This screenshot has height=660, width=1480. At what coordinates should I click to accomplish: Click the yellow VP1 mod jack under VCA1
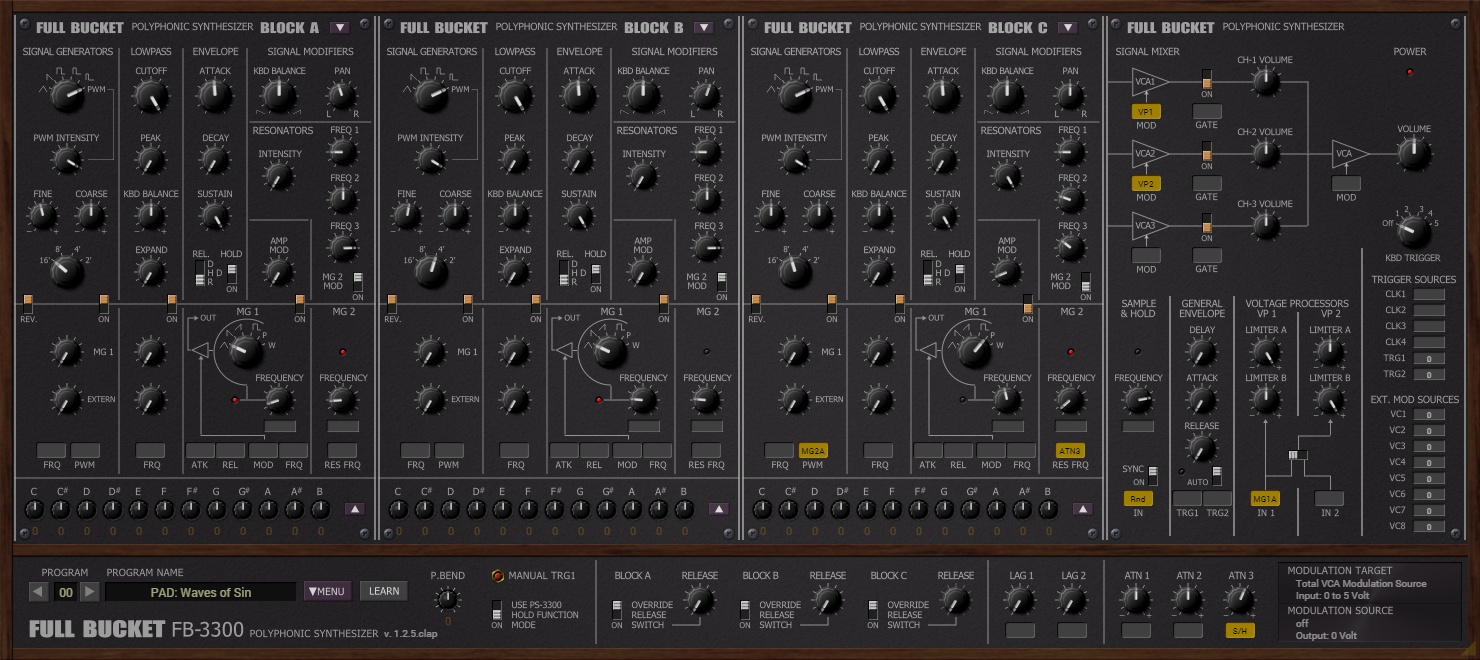(1146, 112)
